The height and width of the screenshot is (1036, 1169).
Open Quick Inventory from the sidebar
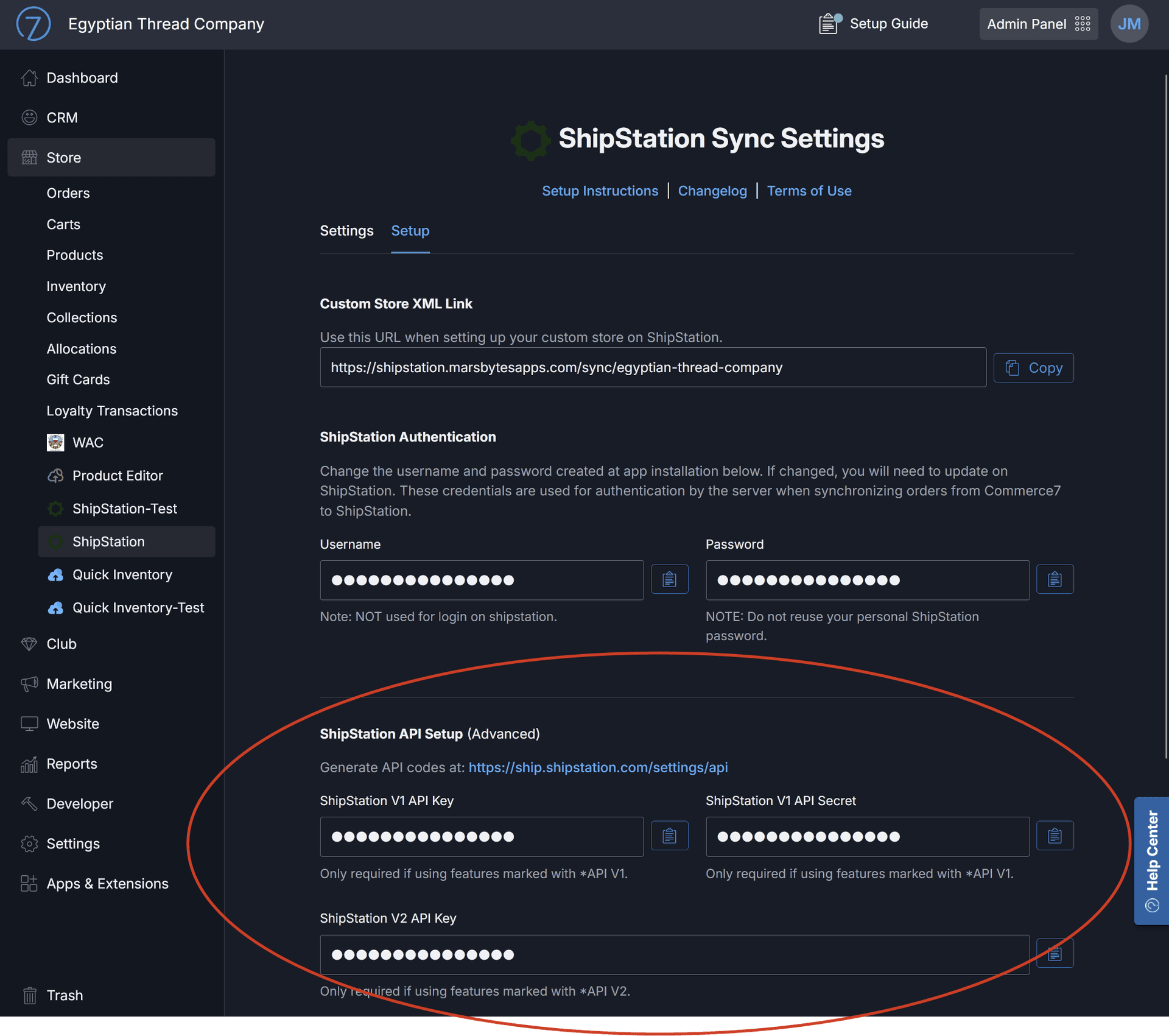[121, 574]
